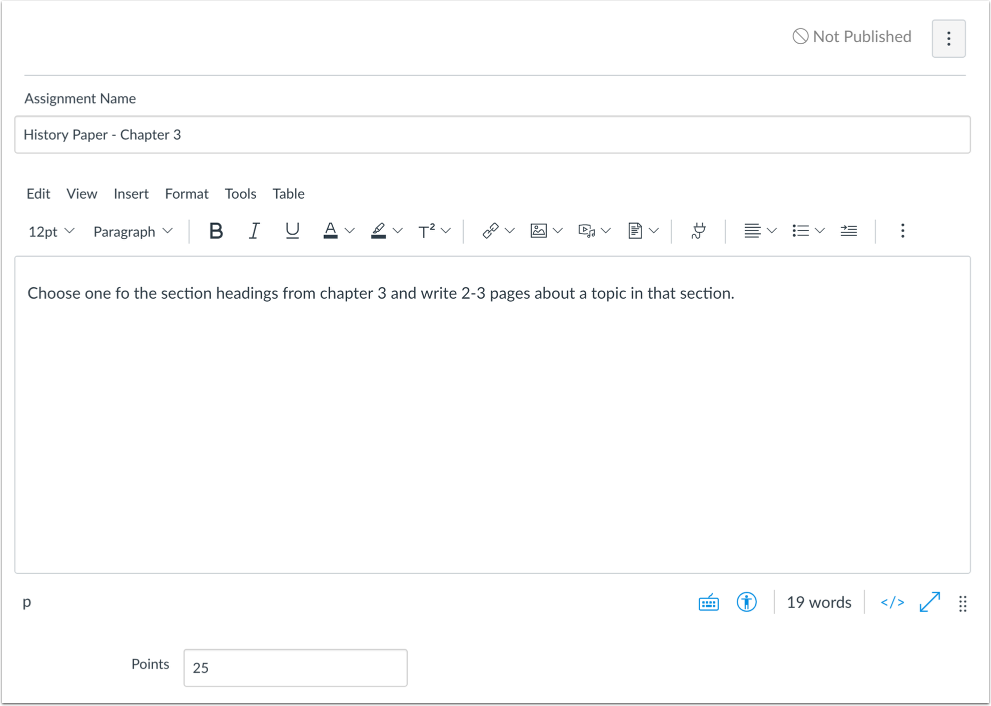The height and width of the screenshot is (706, 991).
Task: Open keyboard shortcuts from the status bar
Action: coord(709,602)
